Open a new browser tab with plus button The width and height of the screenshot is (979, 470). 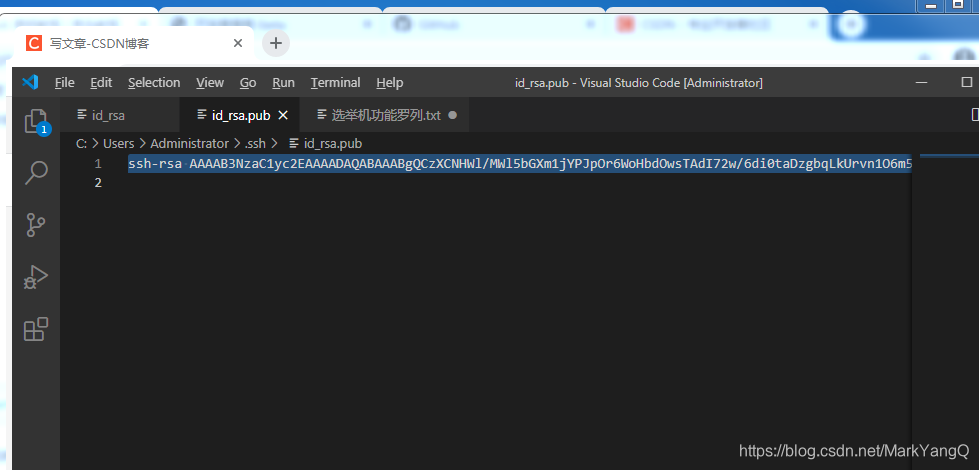[276, 44]
